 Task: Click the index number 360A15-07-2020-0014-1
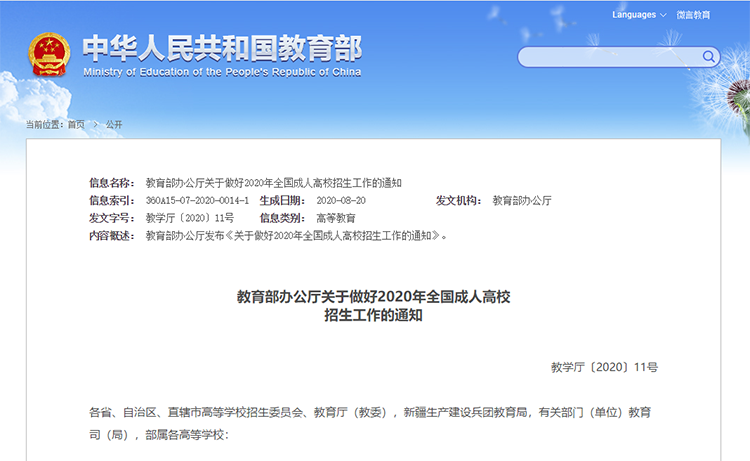click(x=197, y=201)
